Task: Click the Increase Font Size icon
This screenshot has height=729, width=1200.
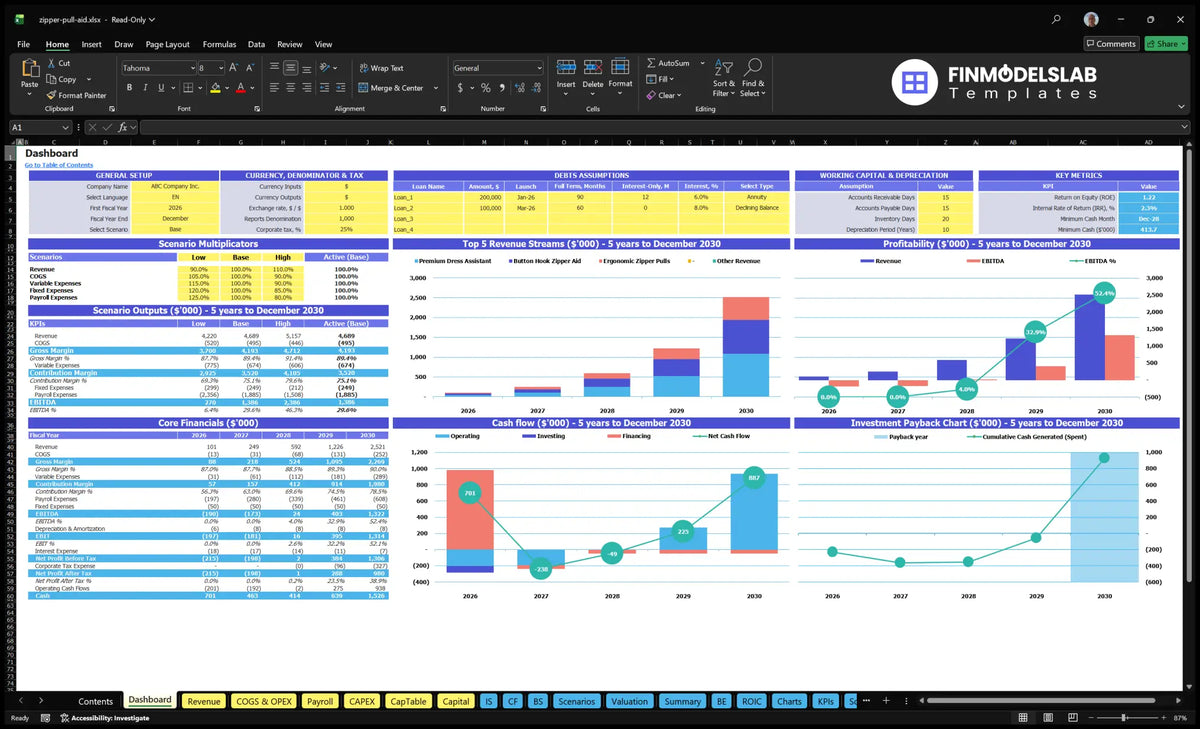Action: coord(233,68)
